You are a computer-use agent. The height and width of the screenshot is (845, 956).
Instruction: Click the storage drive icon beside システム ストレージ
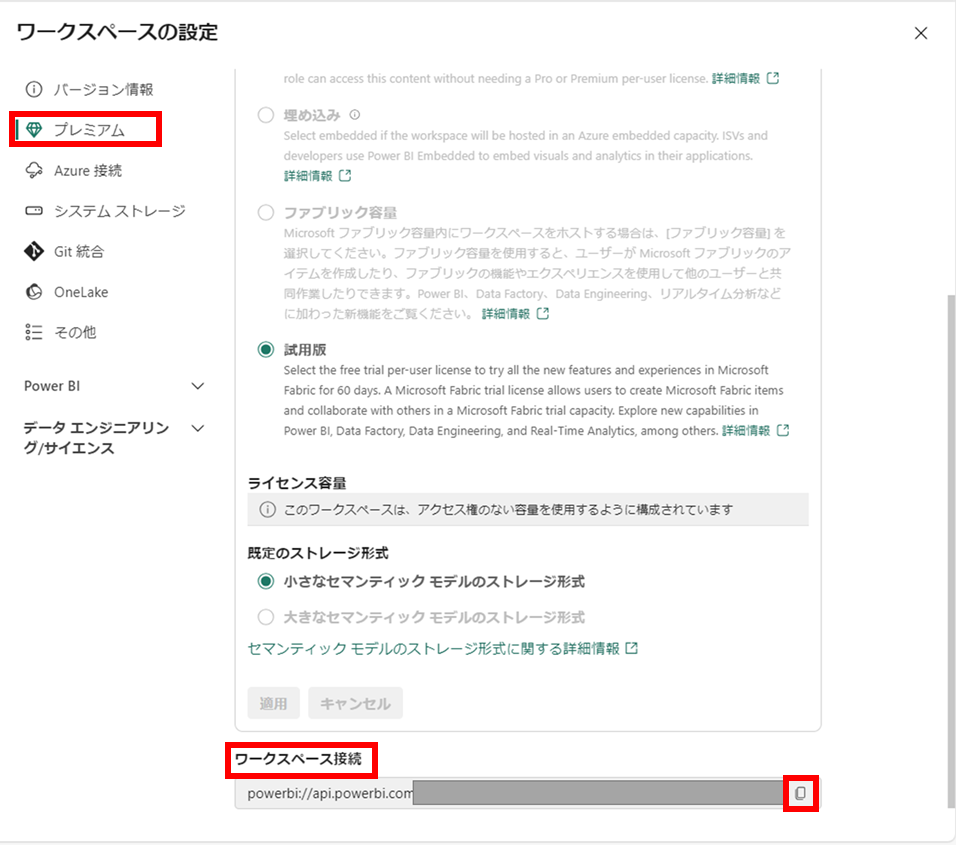point(34,211)
